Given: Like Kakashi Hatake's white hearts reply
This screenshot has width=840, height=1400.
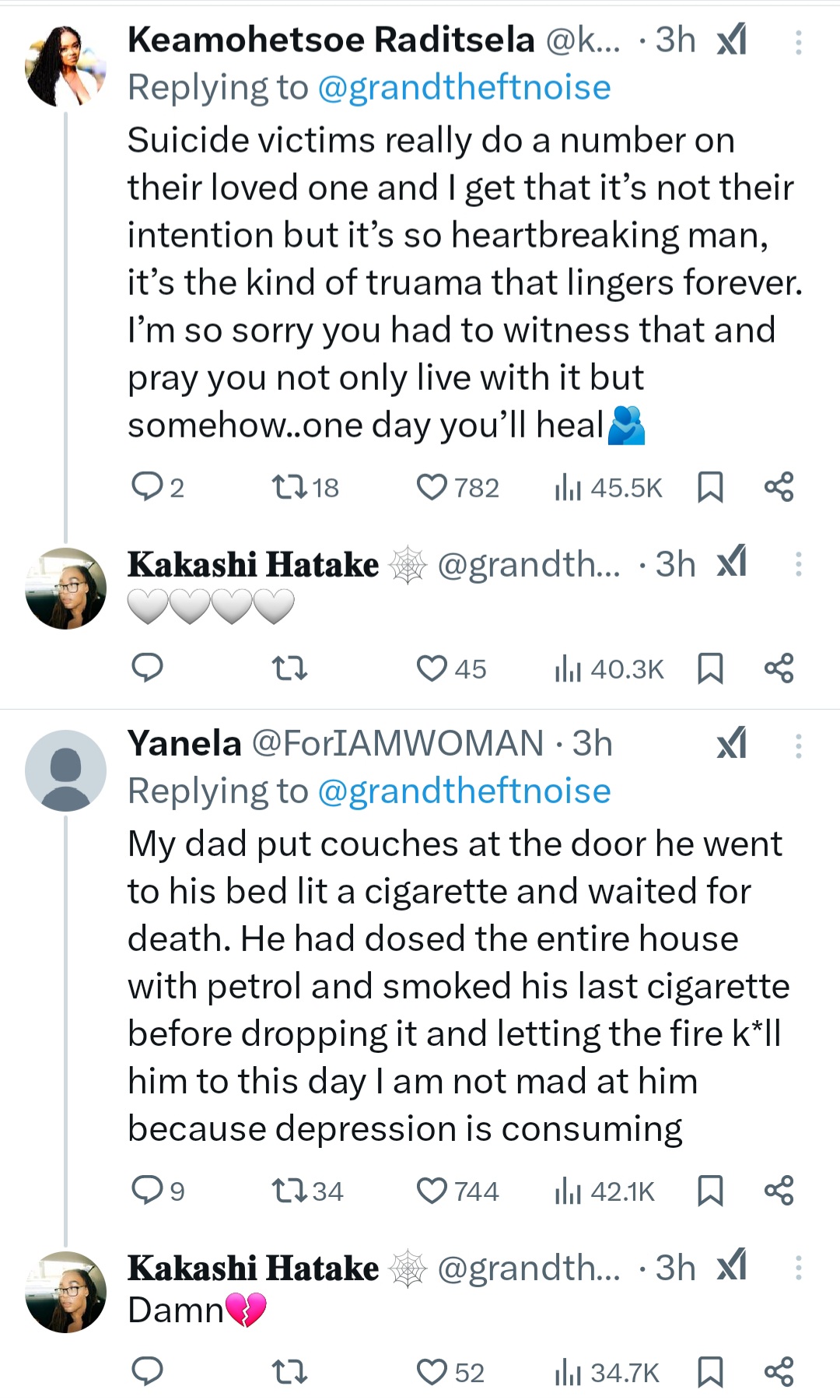Looking at the screenshot, I should coord(432,668).
